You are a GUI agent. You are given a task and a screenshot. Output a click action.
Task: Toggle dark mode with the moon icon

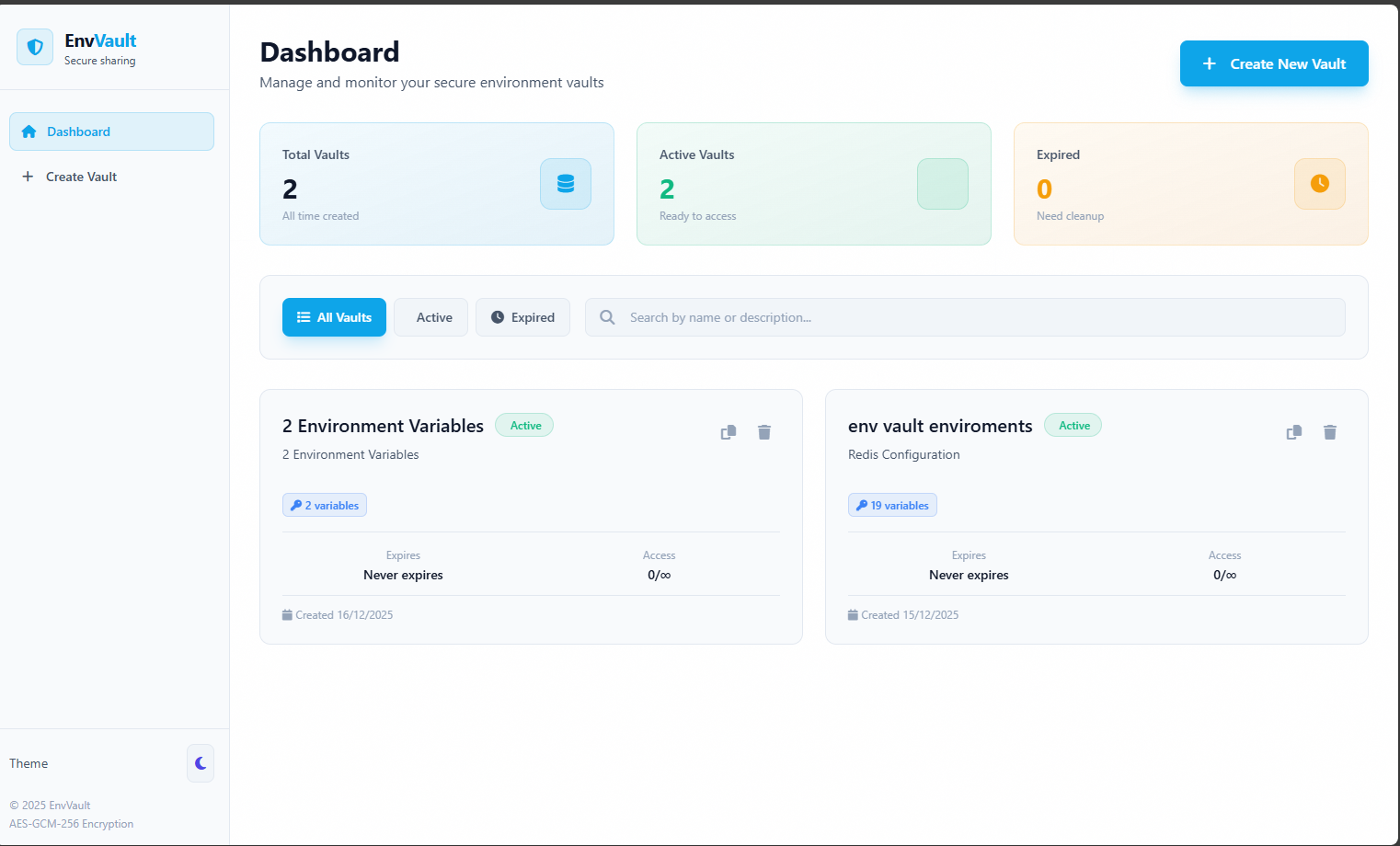click(x=200, y=763)
